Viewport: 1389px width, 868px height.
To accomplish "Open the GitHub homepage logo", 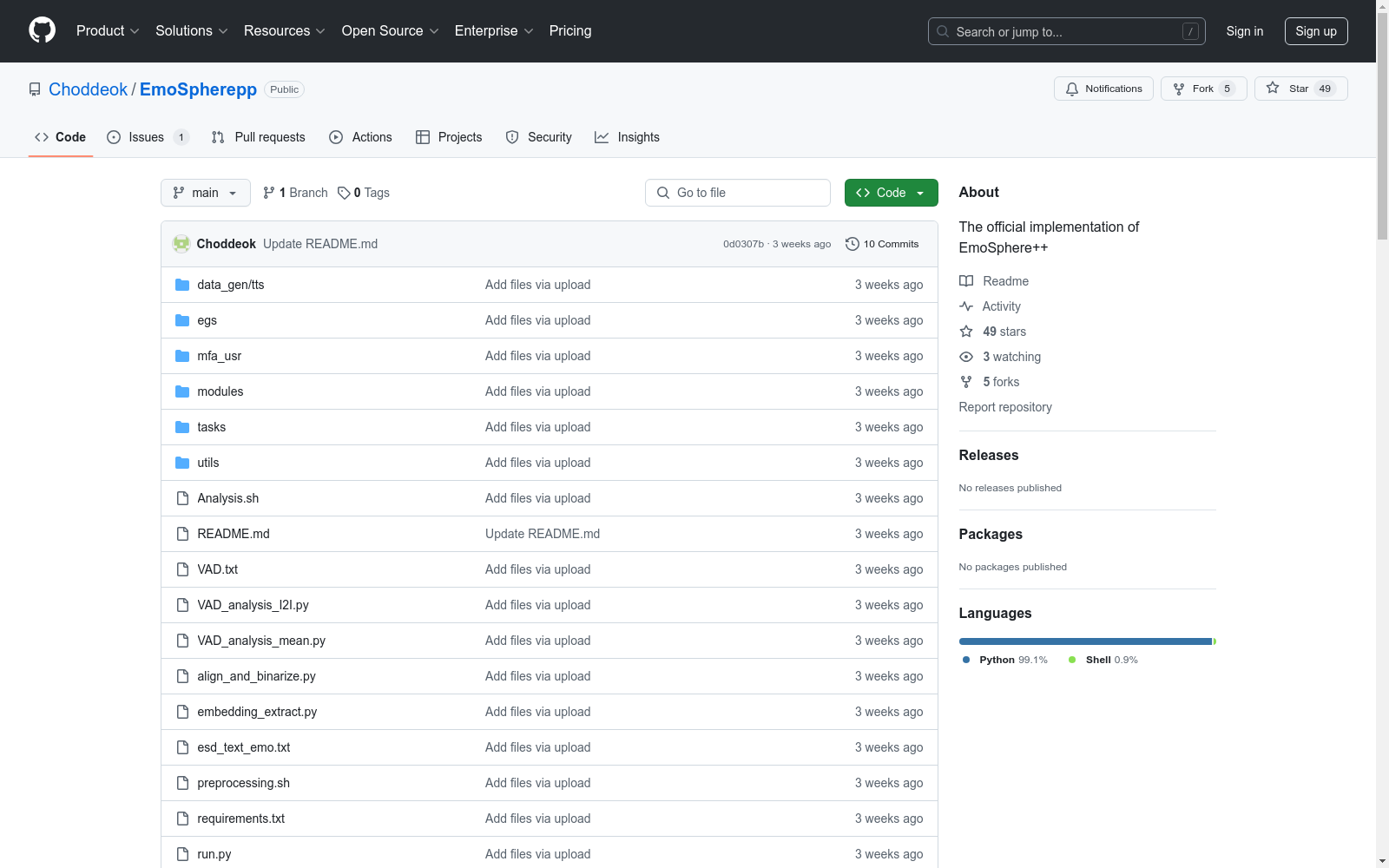I will [x=42, y=30].
